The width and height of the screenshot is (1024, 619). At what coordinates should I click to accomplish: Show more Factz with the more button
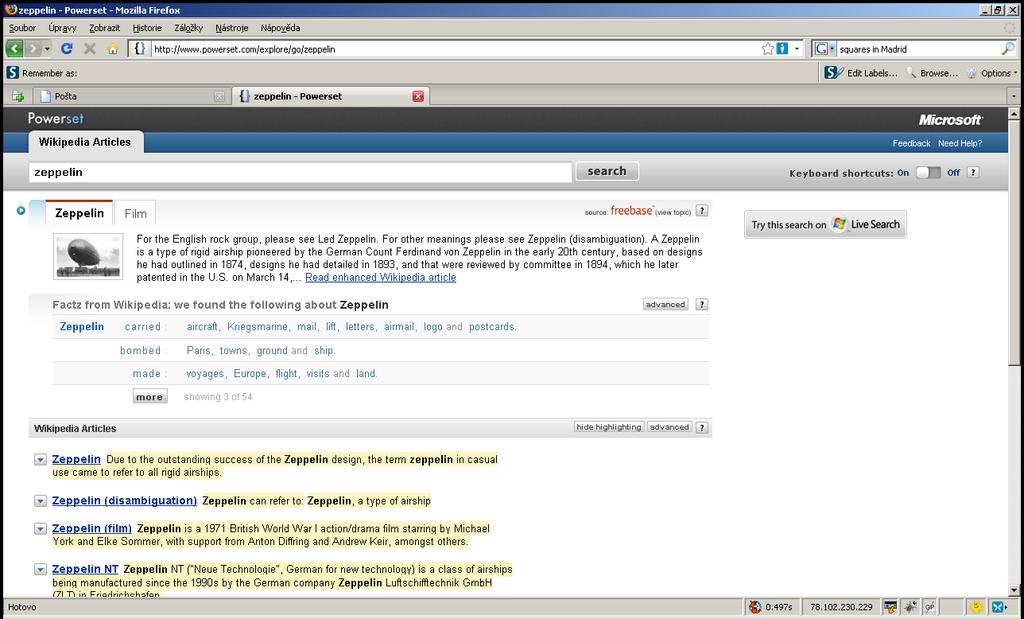tap(150, 396)
